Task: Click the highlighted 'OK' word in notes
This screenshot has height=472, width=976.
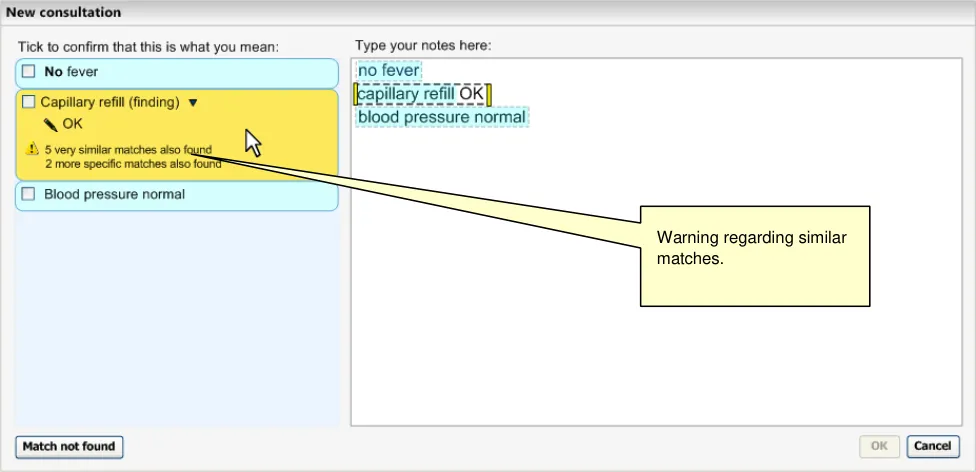Action: click(471, 94)
